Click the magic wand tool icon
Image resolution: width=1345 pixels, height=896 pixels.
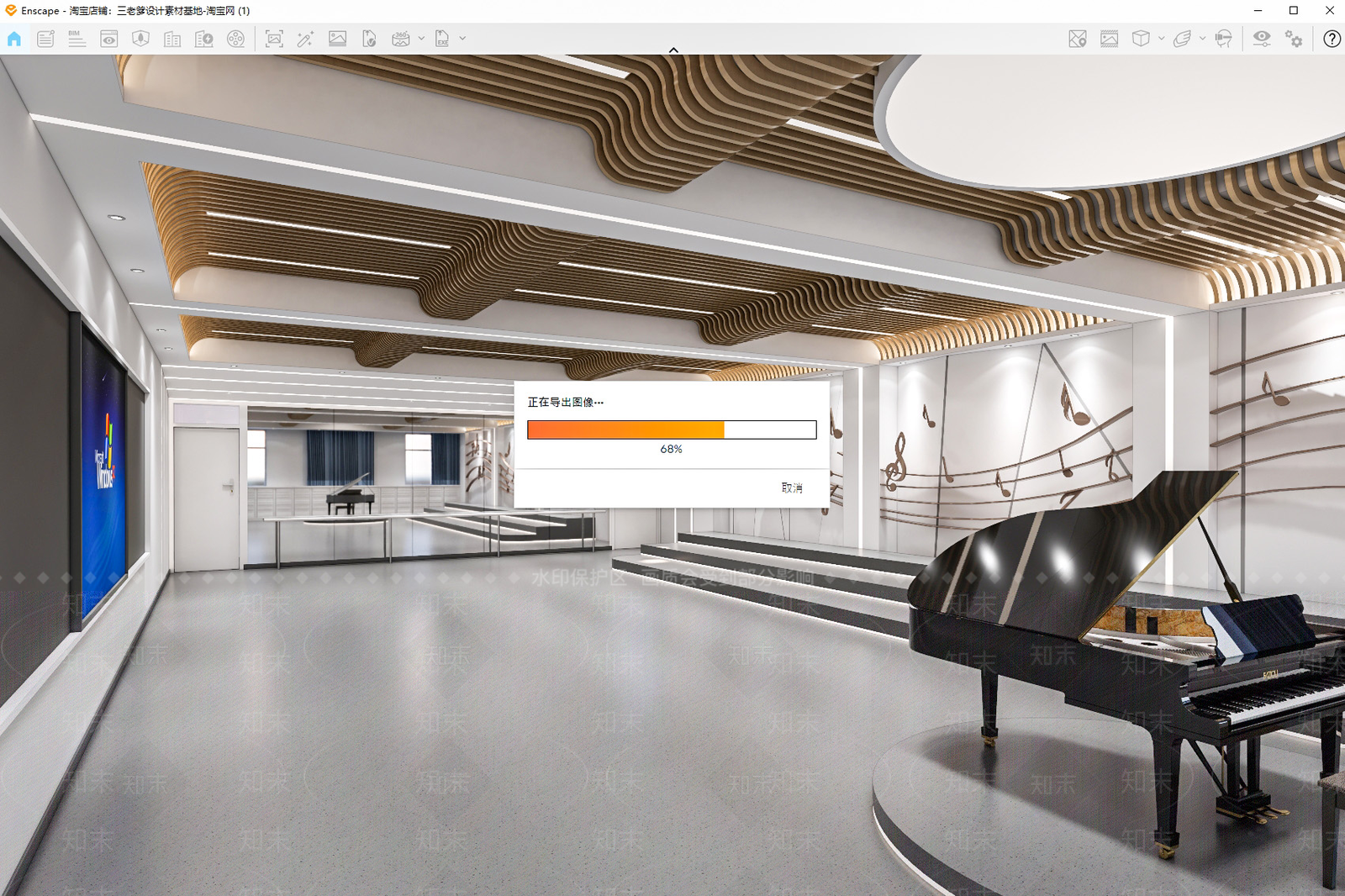[305, 39]
